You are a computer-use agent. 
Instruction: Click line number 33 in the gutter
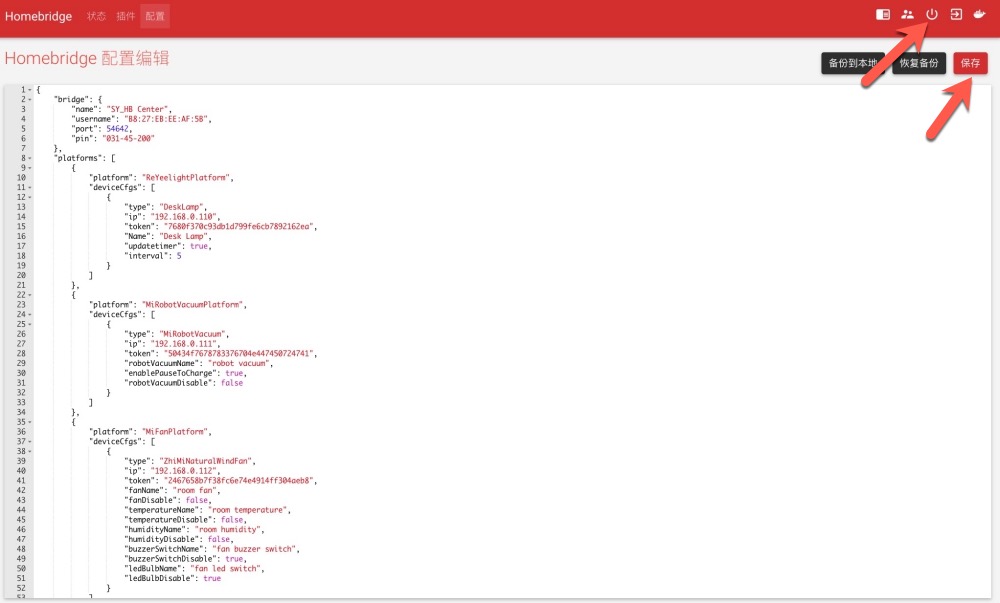pos(21,402)
